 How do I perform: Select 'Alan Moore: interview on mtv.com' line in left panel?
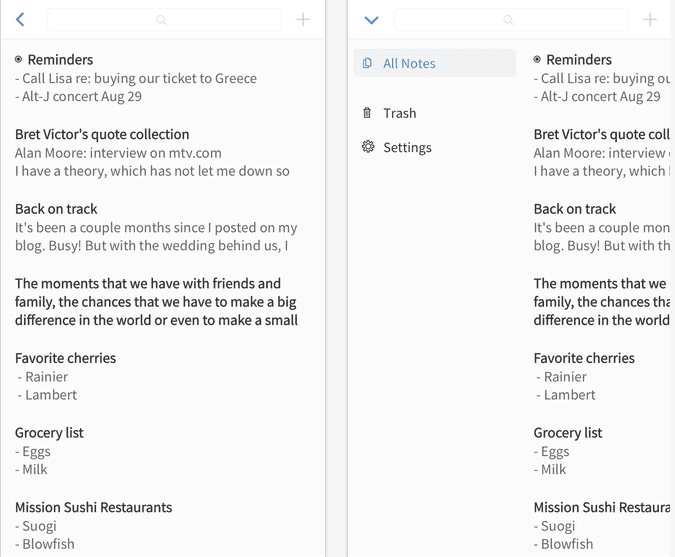118,153
